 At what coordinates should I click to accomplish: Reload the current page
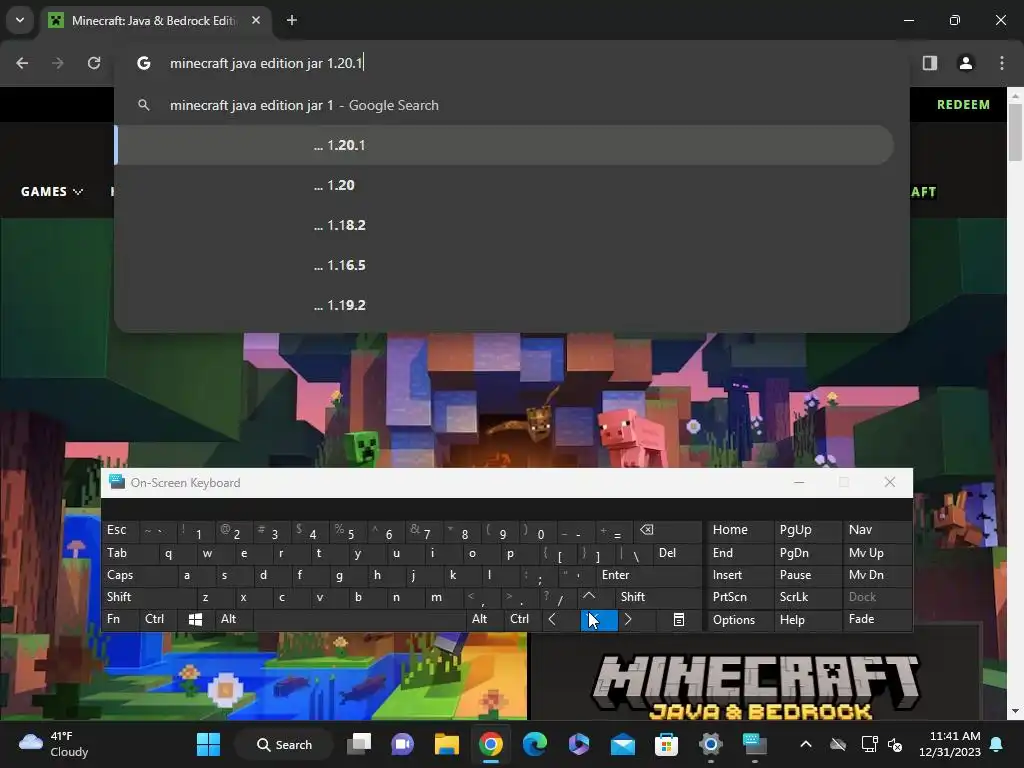click(94, 63)
